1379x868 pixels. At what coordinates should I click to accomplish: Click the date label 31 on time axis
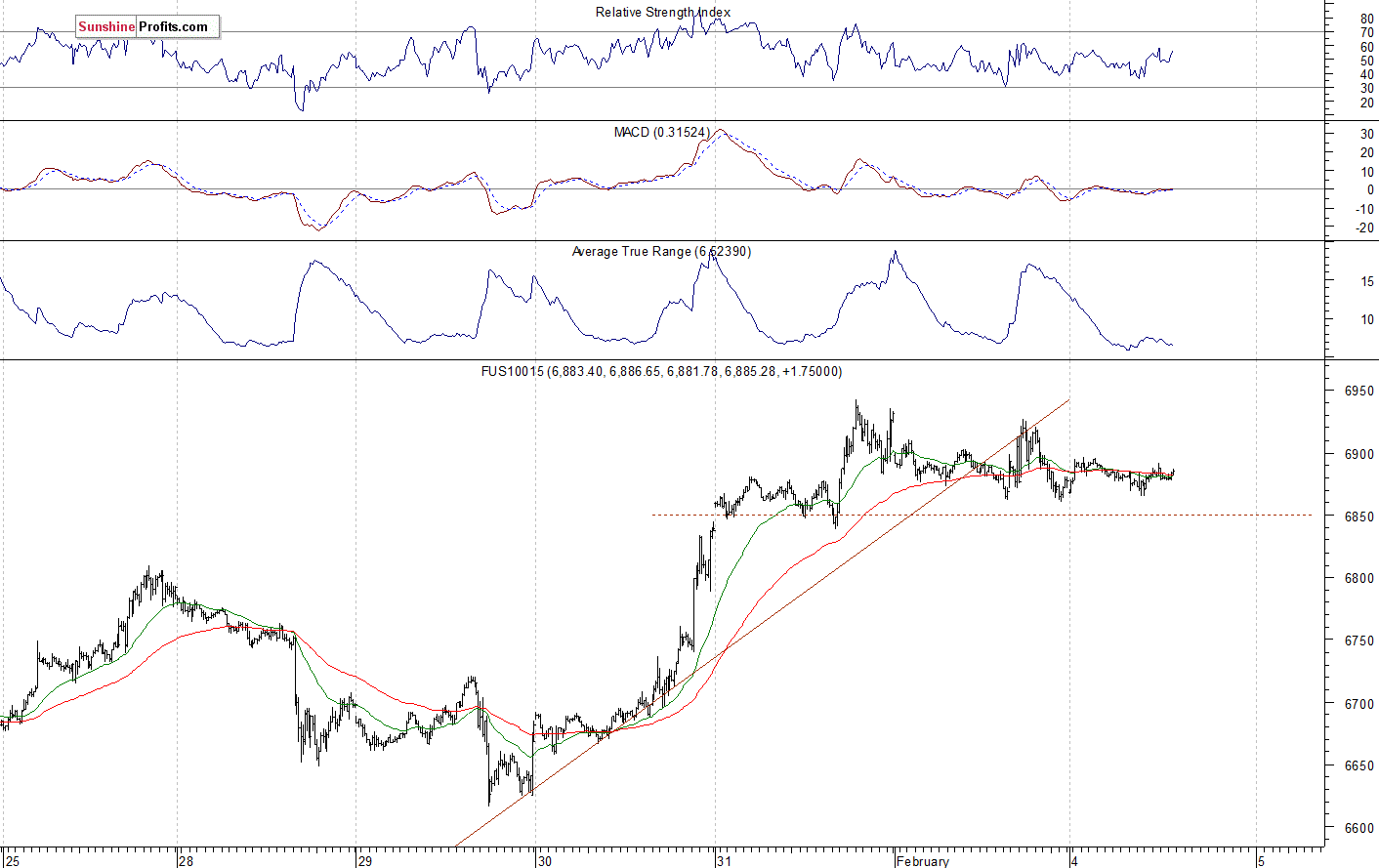[724, 861]
